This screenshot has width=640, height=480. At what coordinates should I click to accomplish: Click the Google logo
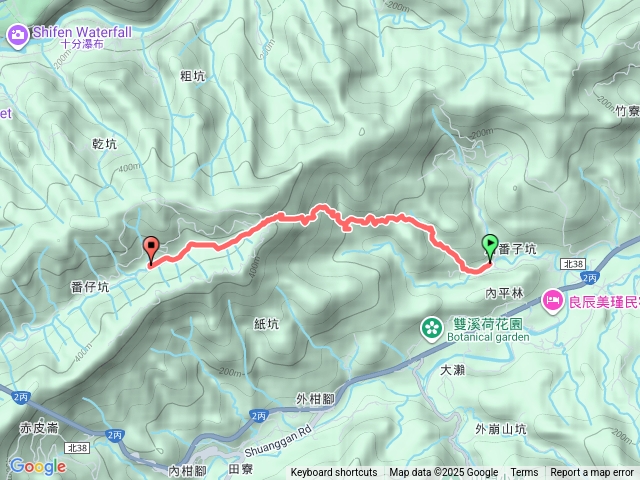click(38, 466)
